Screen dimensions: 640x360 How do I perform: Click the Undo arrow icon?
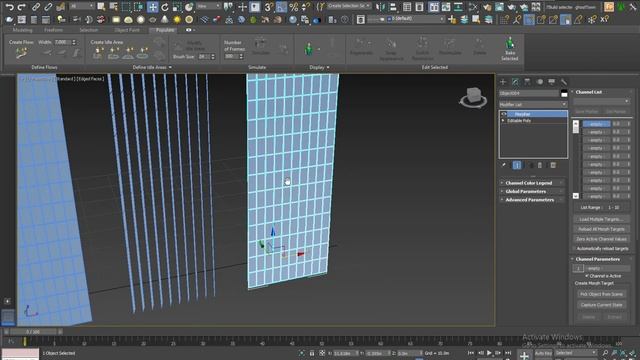(x=9, y=7)
